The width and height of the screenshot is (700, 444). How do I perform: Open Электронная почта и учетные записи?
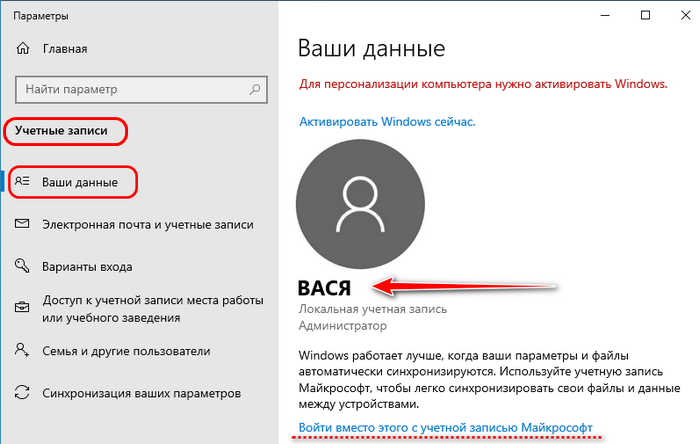(148, 224)
